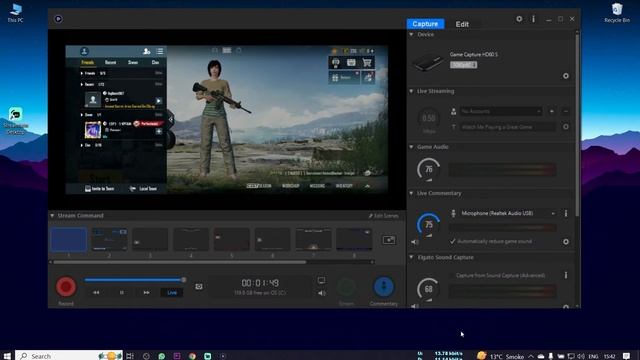Collapse the Stream Command section

[x=52, y=216]
